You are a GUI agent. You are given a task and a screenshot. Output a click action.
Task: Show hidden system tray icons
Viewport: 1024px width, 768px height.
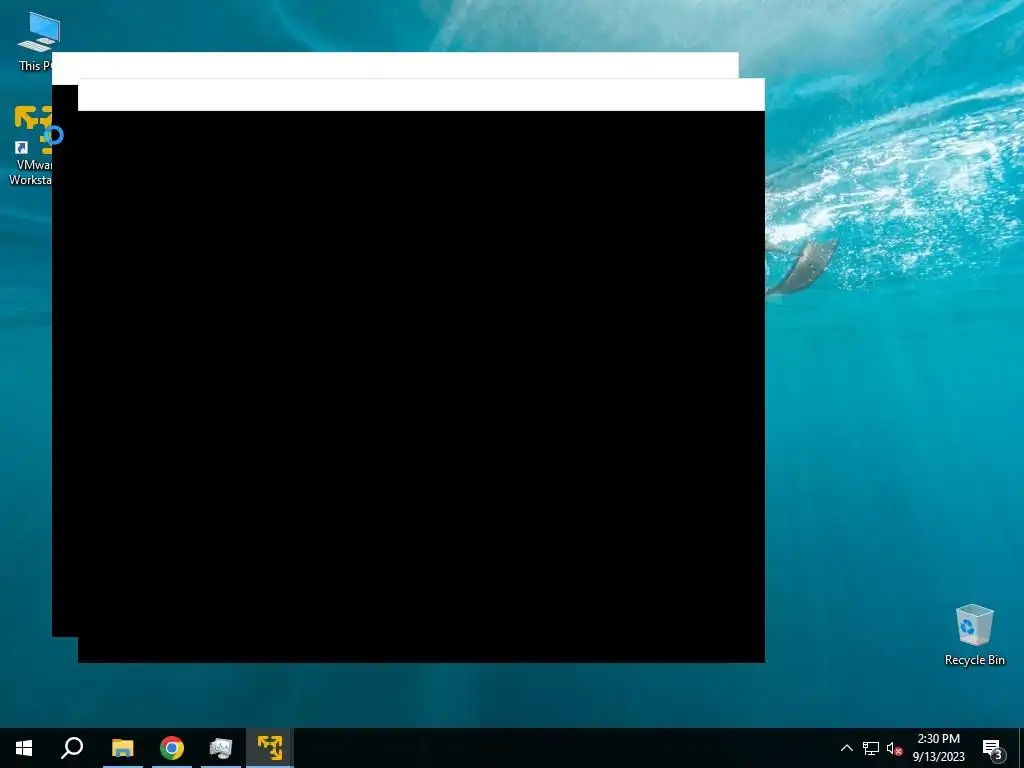tap(846, 748)
